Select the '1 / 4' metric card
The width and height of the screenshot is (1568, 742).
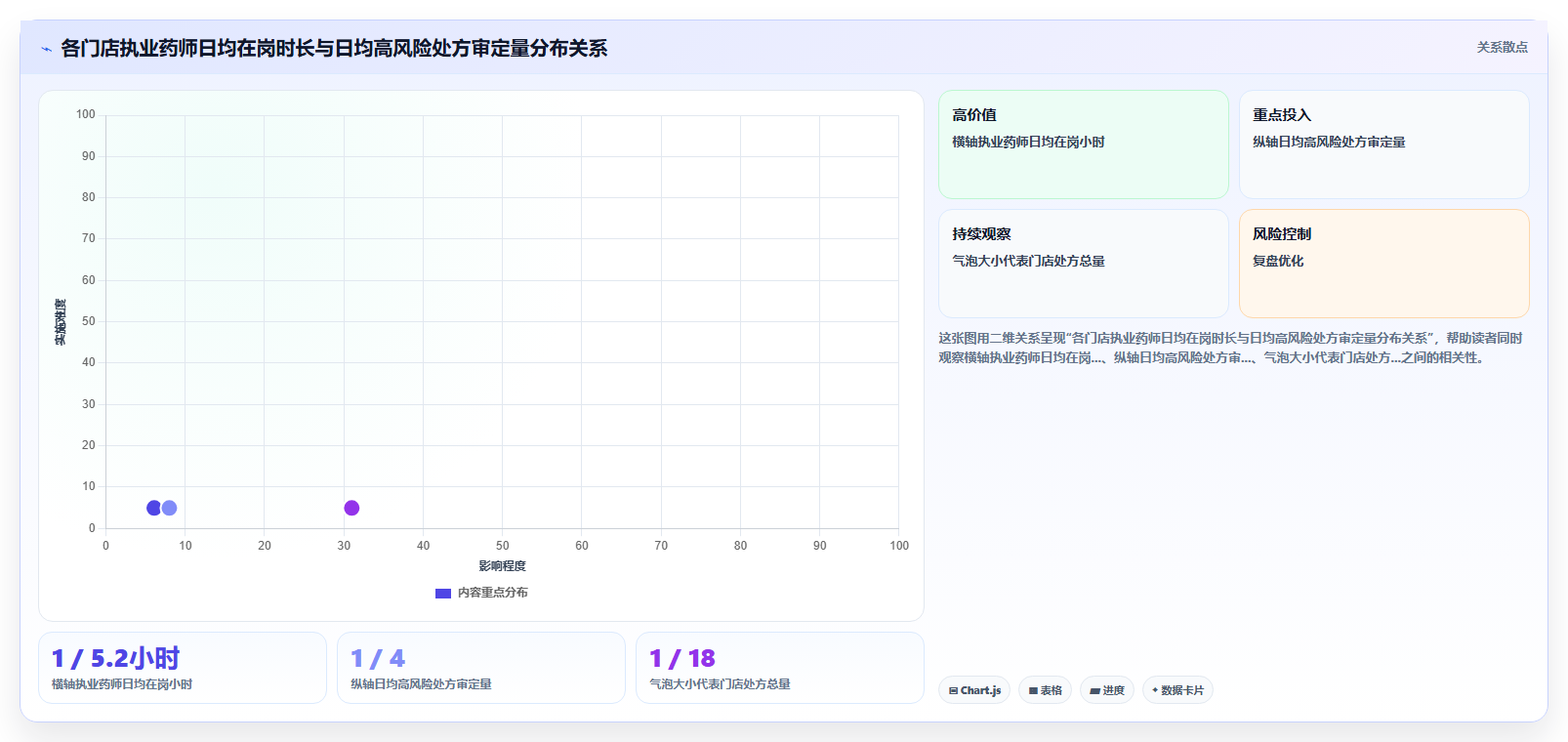click(481, 668)
